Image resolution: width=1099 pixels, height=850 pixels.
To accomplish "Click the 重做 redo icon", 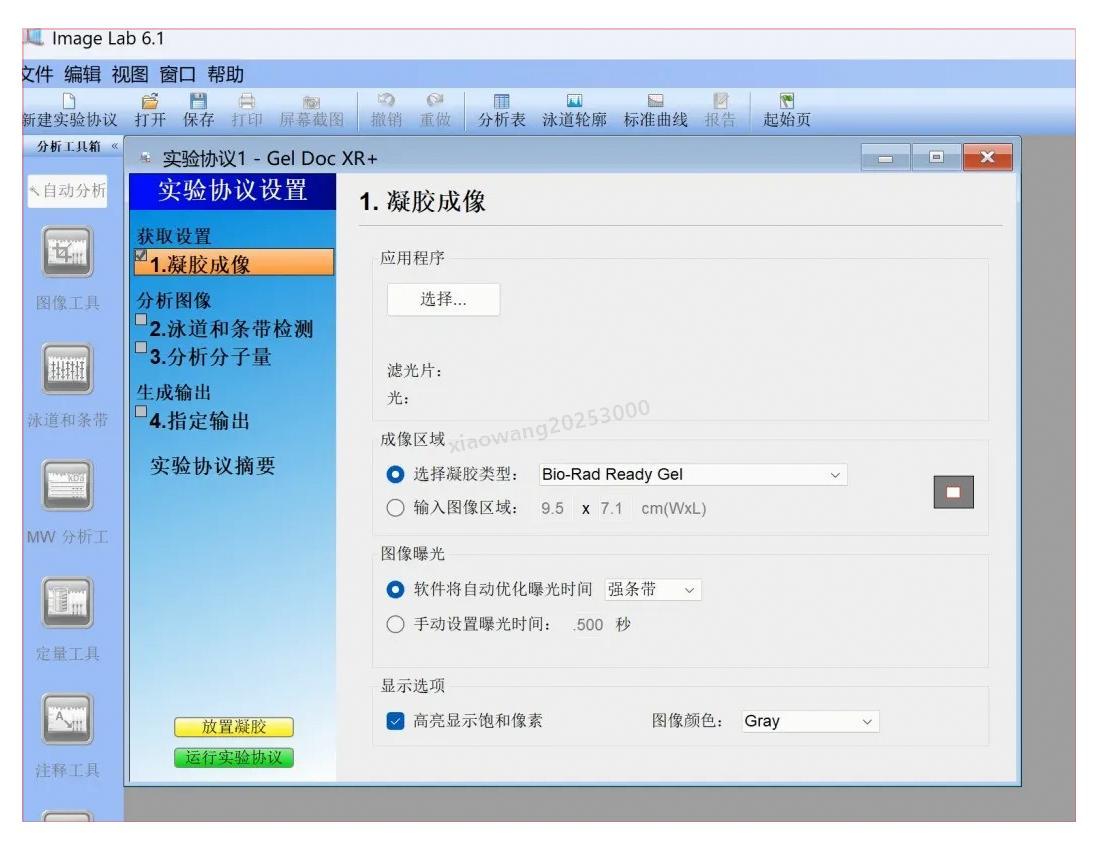I will [435, 101].
